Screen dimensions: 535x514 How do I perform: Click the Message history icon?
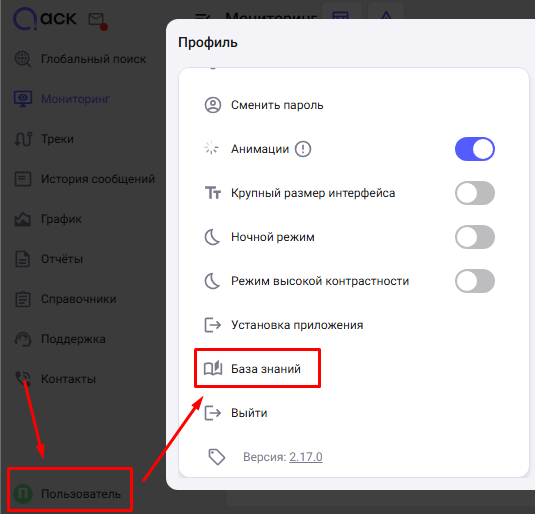23,179
